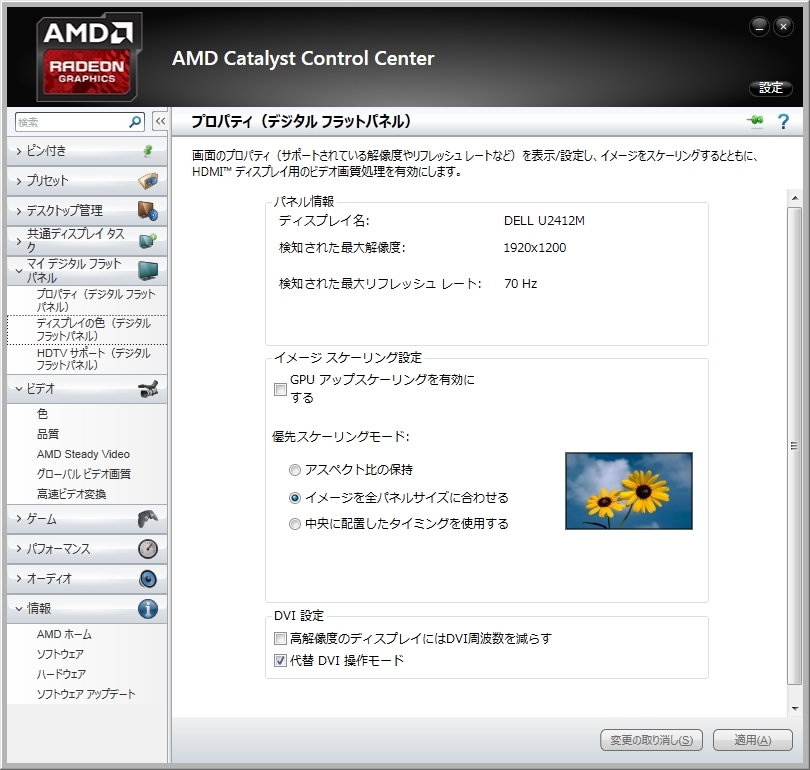810x770 pixels.
Task: Click the DELL U2412M display name
Action: point(544,221)
